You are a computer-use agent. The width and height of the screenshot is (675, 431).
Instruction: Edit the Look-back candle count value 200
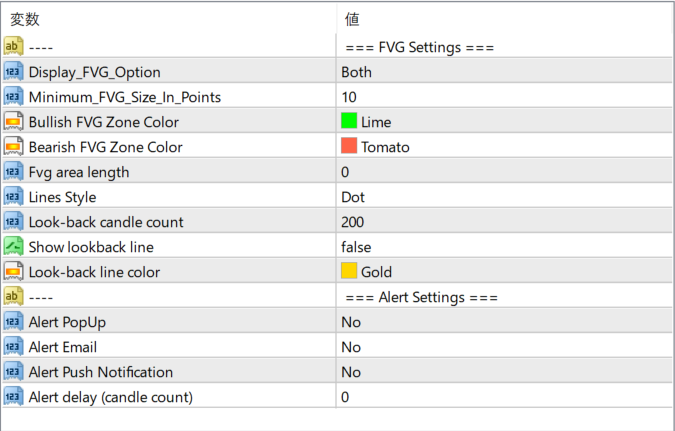[353, 222]
